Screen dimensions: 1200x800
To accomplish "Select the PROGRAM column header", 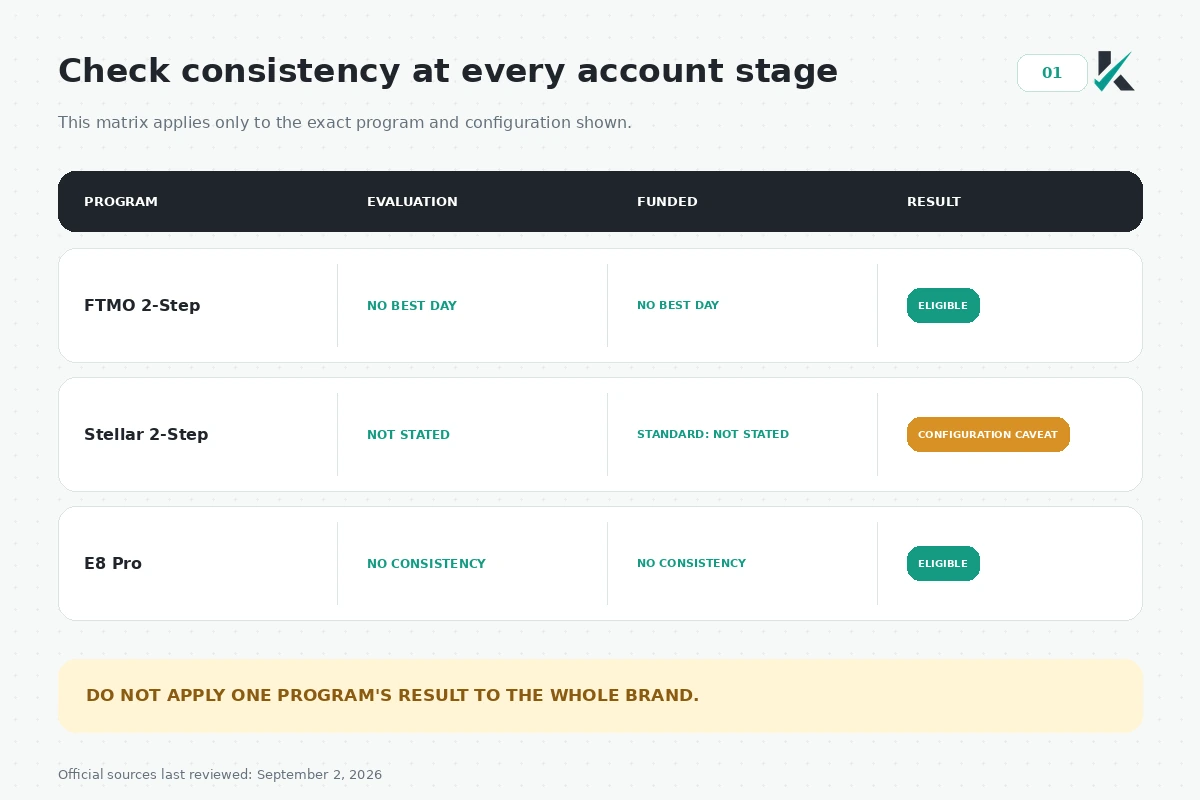I will [121, 201].
